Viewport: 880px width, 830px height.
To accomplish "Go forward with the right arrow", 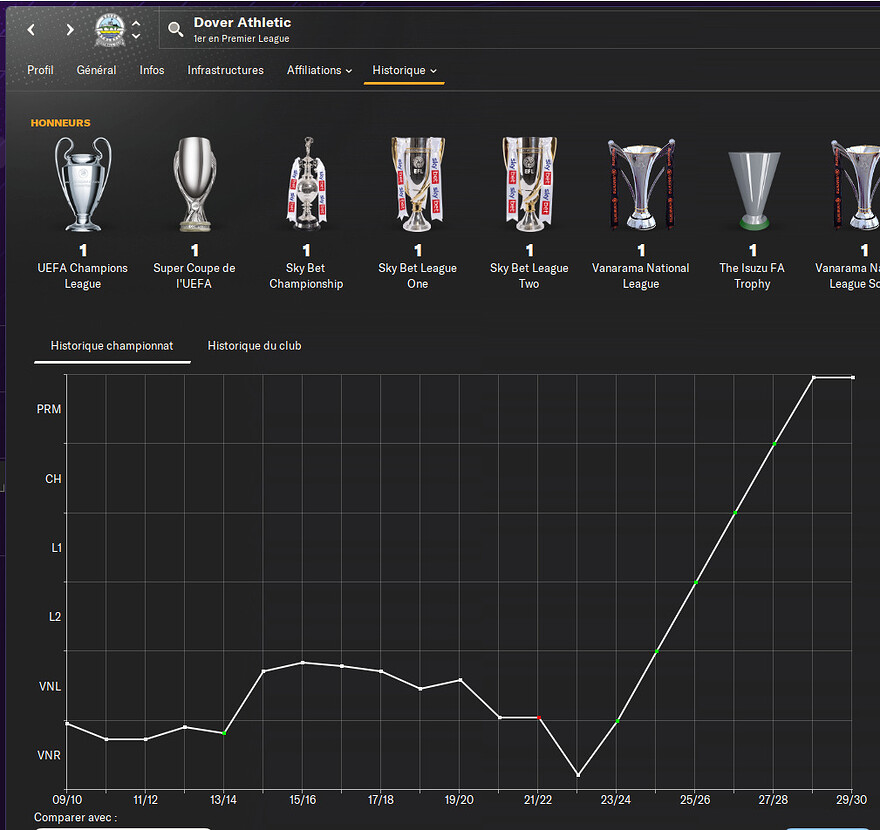I will pyautogui.click(x=69, y=30).
